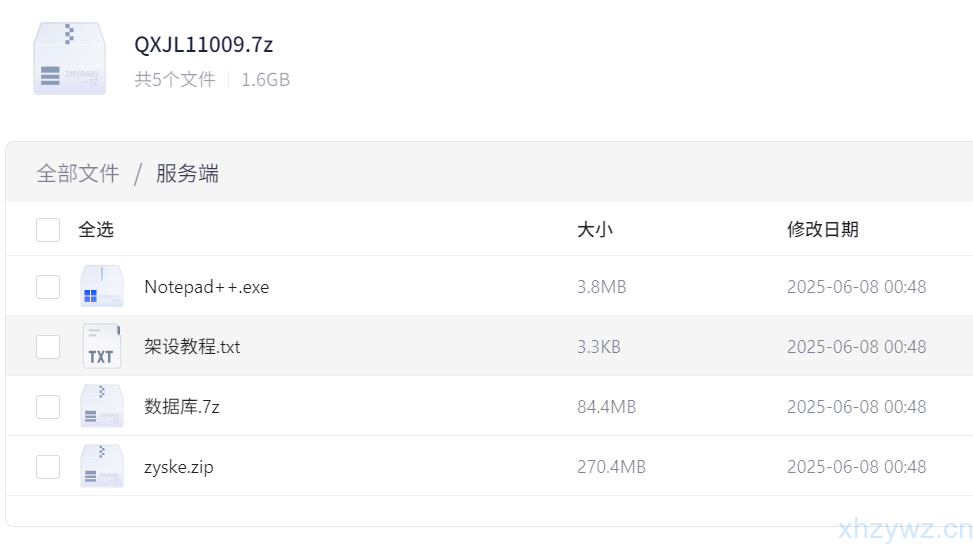Click the 架设教程.txt TXT file icon
The width and height of the screenshot is (973, 544).
[x=102, y=347]
